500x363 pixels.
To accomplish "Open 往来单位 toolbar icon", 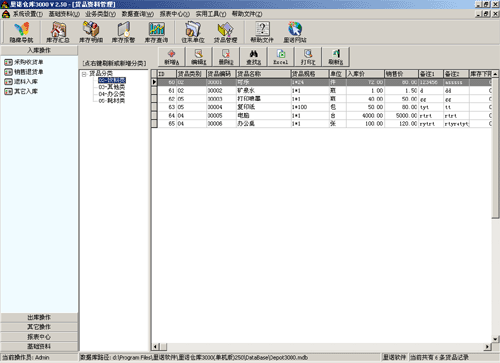I will click(x=193, y=33).
